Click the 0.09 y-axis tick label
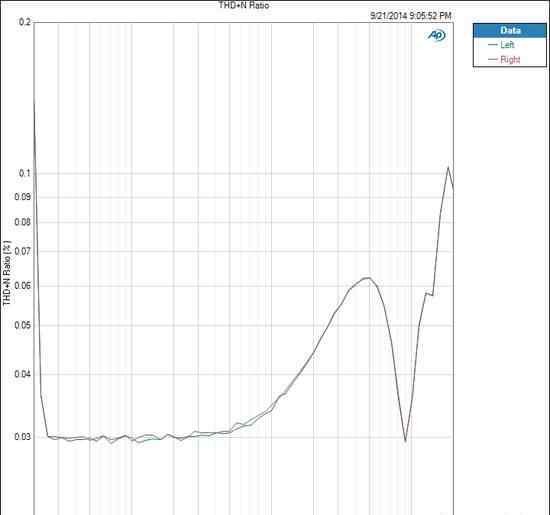 (23, 196)
